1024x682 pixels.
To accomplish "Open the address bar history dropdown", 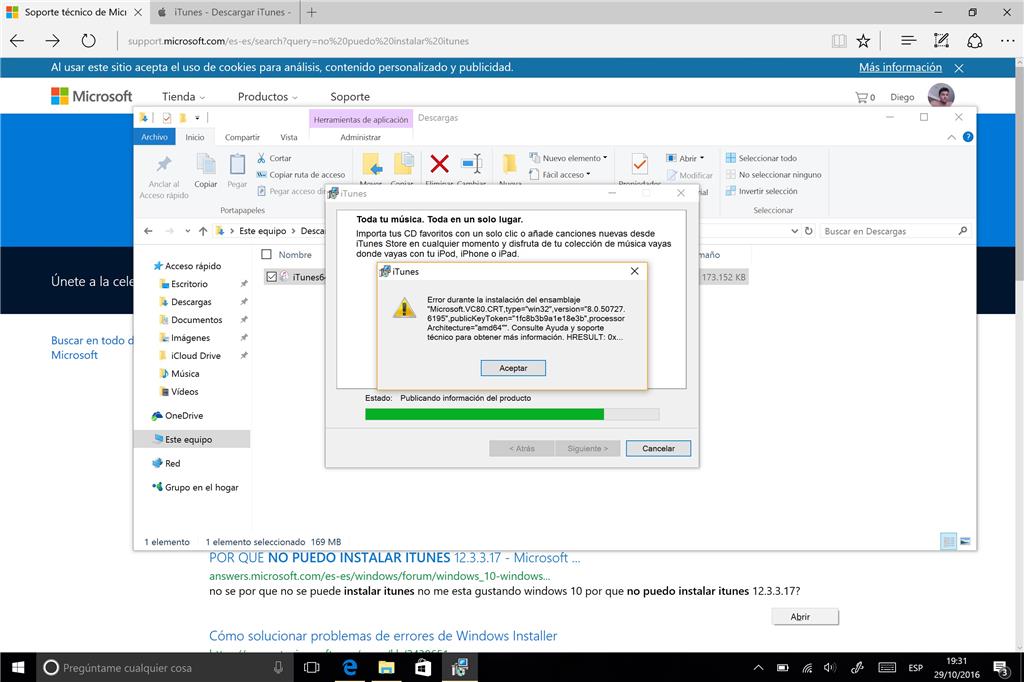I will point(794,231).
